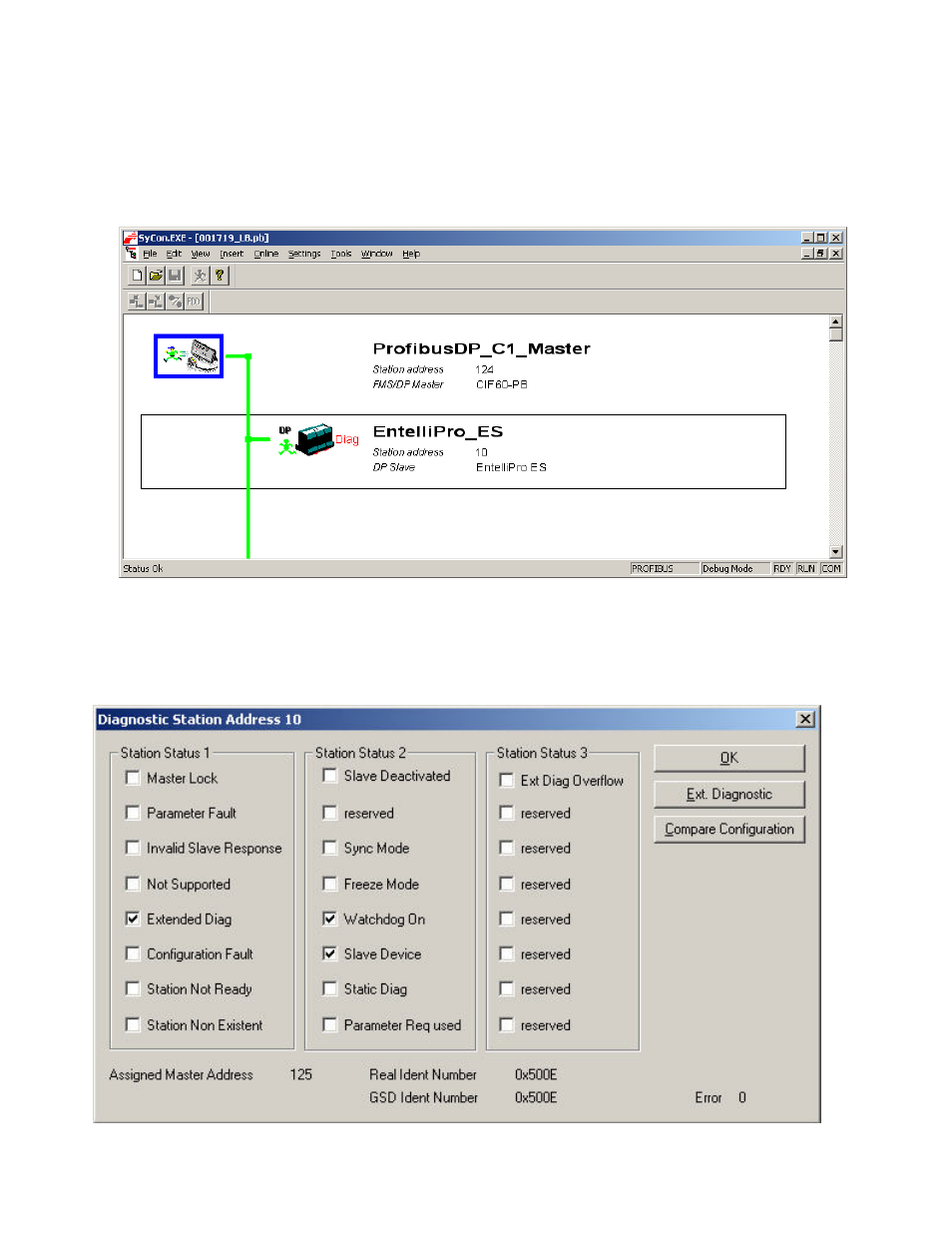952x1233 pixels.
Task: Click the Open file toolbar icon
Action: (x=157, y=276)
